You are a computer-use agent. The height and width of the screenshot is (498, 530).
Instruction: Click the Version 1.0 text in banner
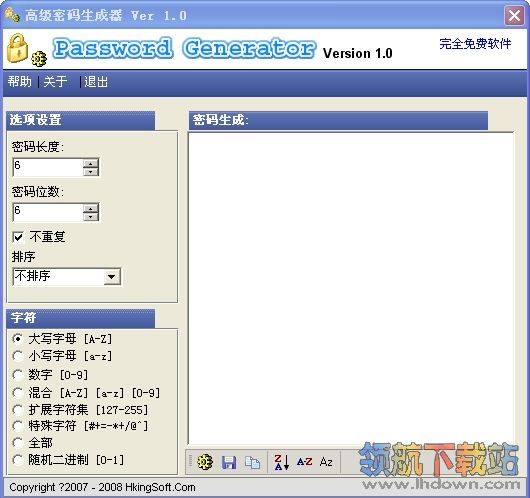coord(357,53)
